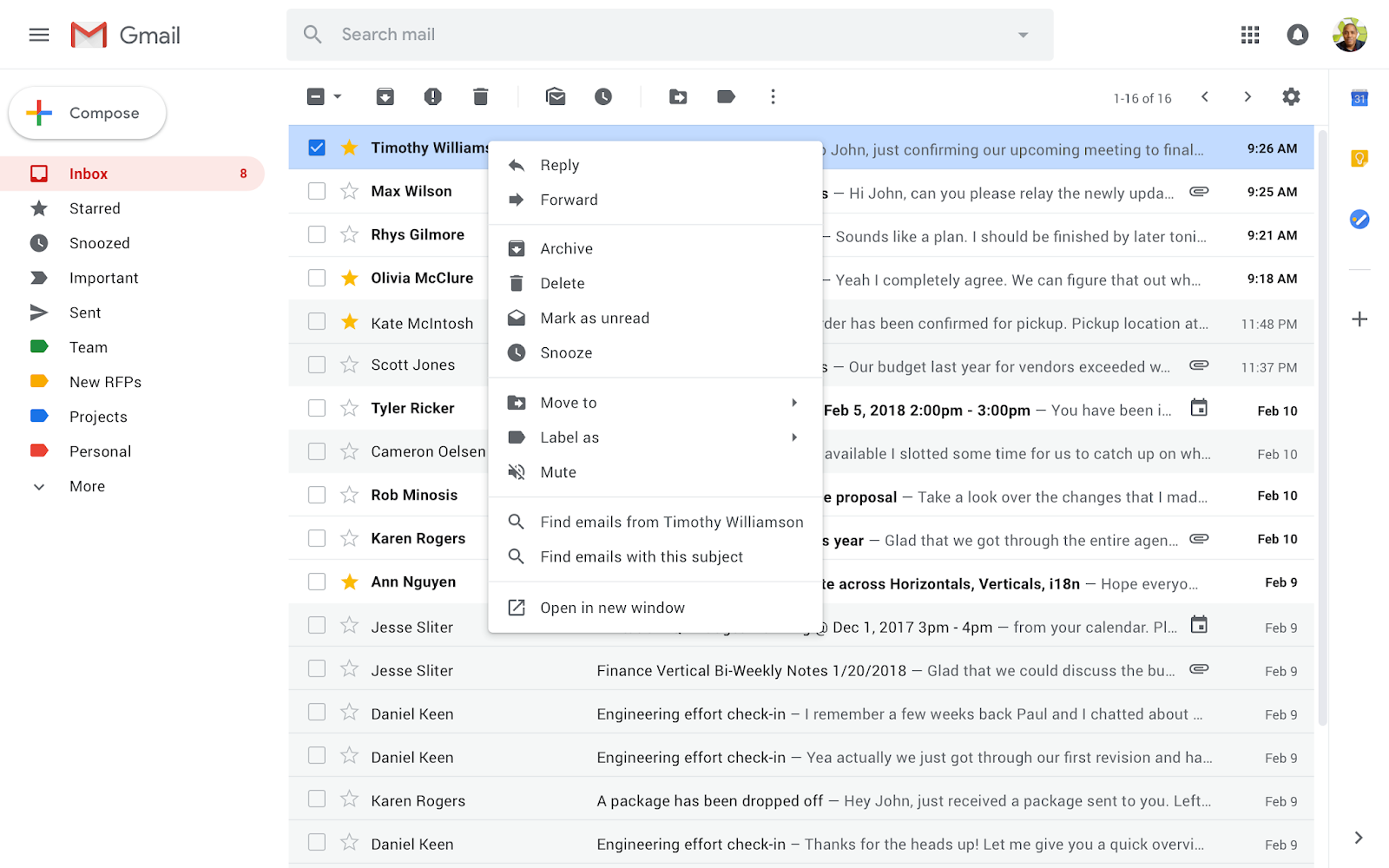Open the select-all dropdown arrow
This screenshot has width=1389, height=868.
[x=338, y=96]
